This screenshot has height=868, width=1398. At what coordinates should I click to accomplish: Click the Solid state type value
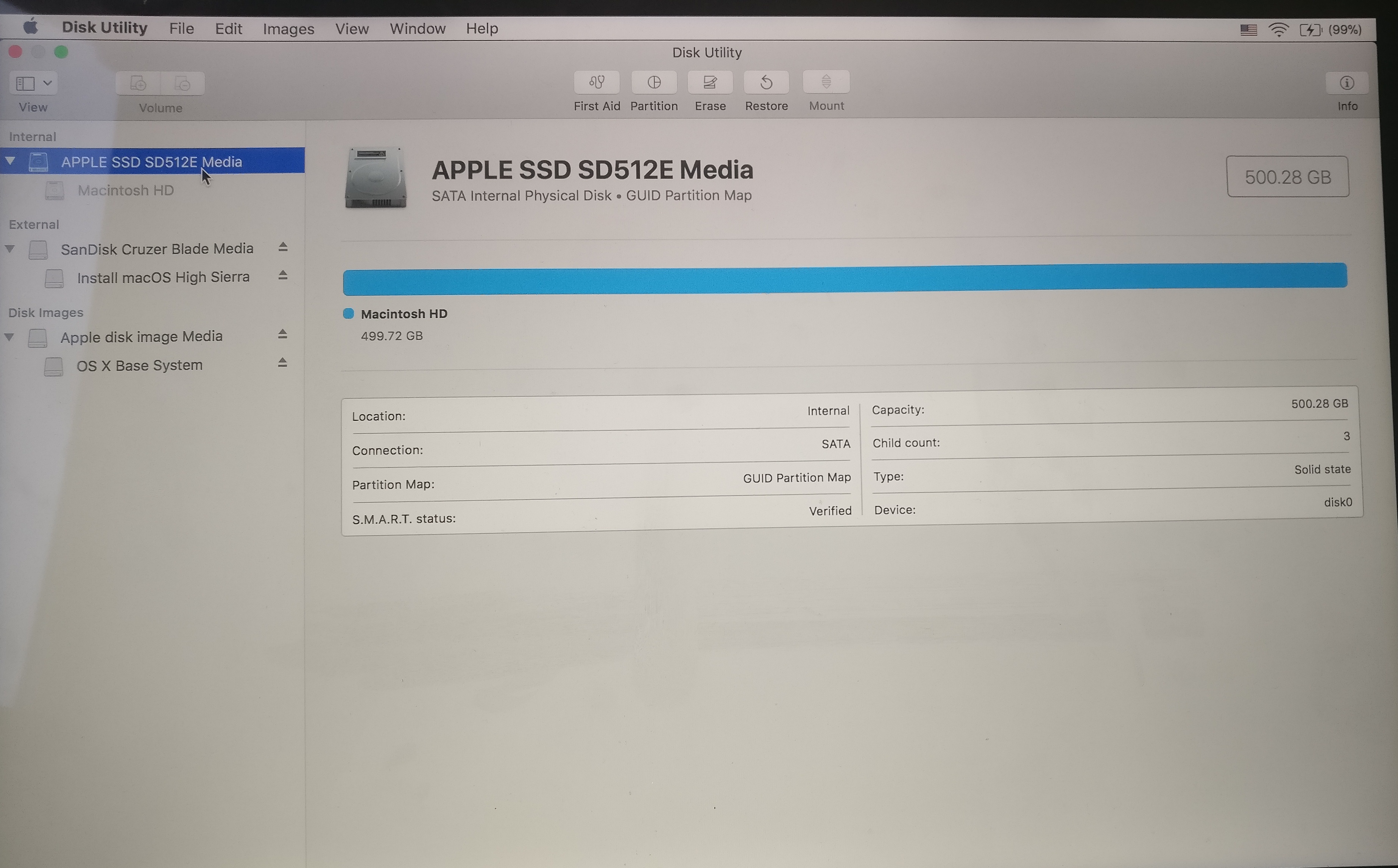(x=1322, y=470)
